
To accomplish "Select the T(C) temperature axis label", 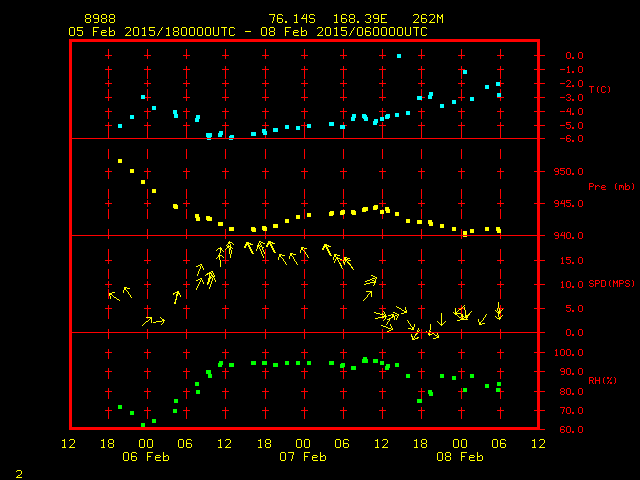I will (599, 90).
